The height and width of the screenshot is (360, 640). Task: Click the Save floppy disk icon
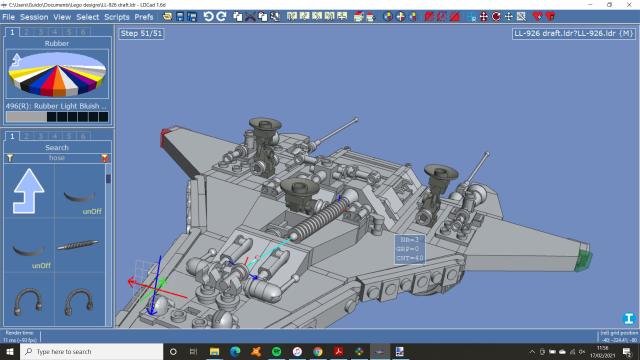tap(180, 17)
